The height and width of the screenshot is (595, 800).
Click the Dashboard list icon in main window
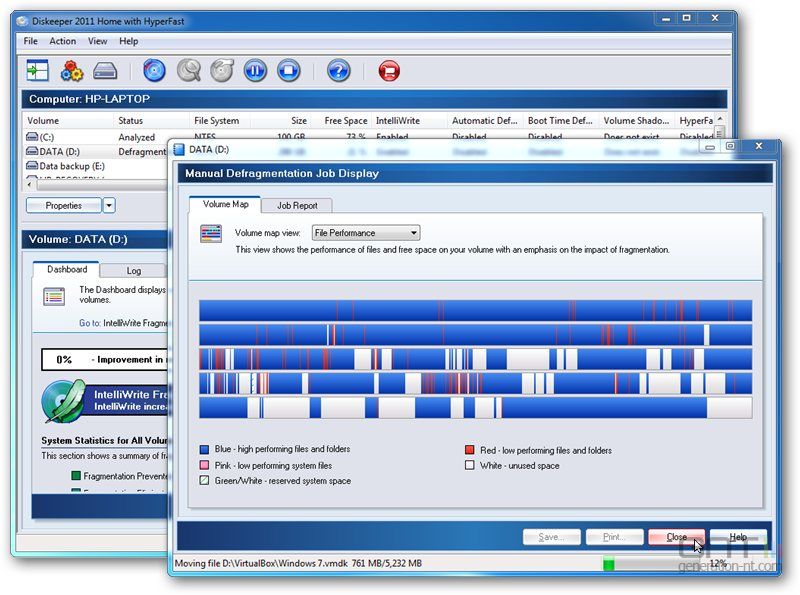(x=54, y=296)
